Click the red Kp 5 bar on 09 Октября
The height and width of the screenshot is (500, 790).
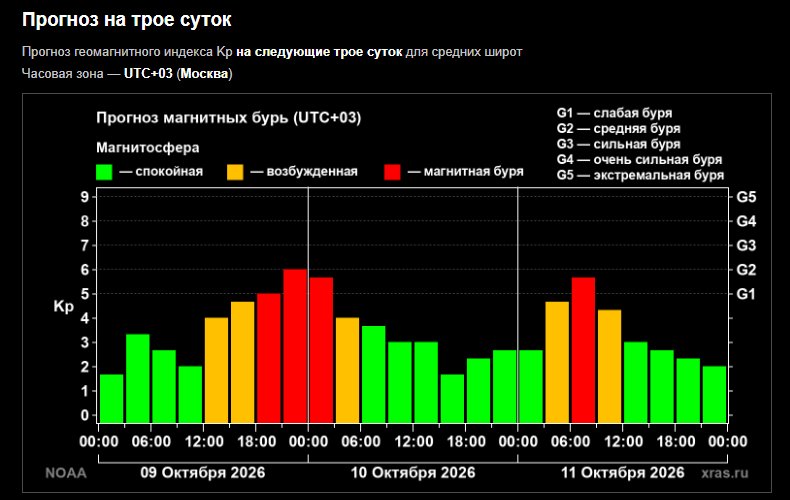point(269,358)
